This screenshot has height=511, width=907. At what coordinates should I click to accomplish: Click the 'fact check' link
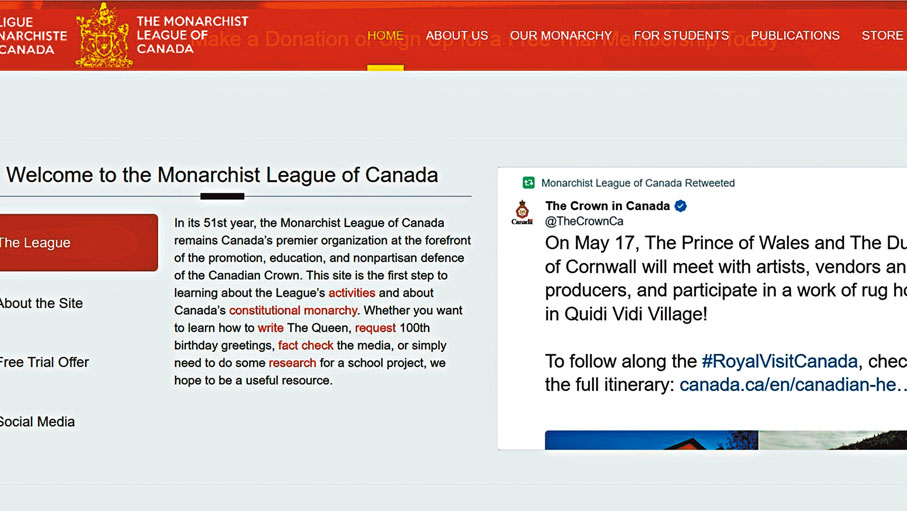tap(306, 345)
